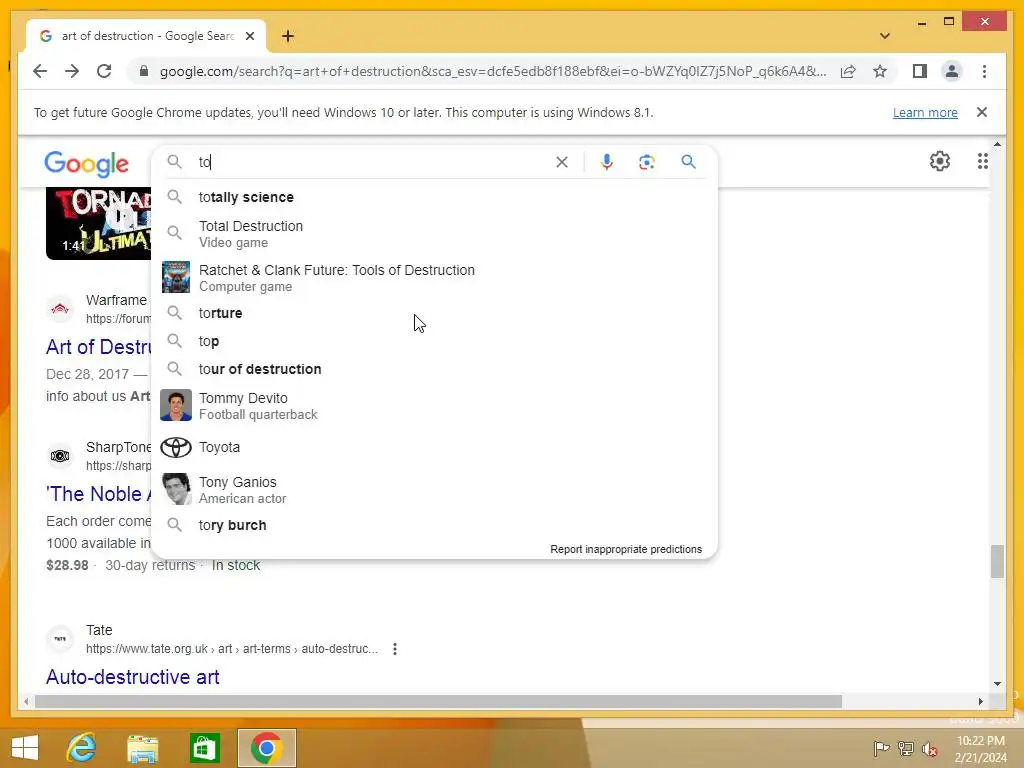Click the vertical scrollbar thumb

[997, 562]
